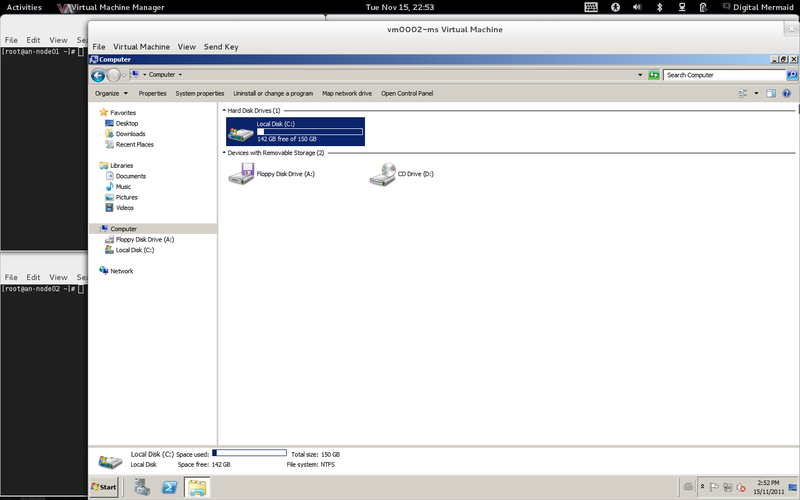
Task: Click Libraries in navigation pane
Action: pos(121,165)
